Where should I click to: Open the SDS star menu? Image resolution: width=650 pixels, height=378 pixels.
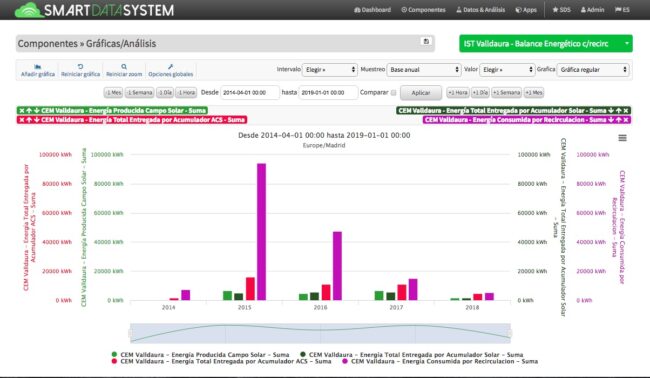(x=561, y=10)
